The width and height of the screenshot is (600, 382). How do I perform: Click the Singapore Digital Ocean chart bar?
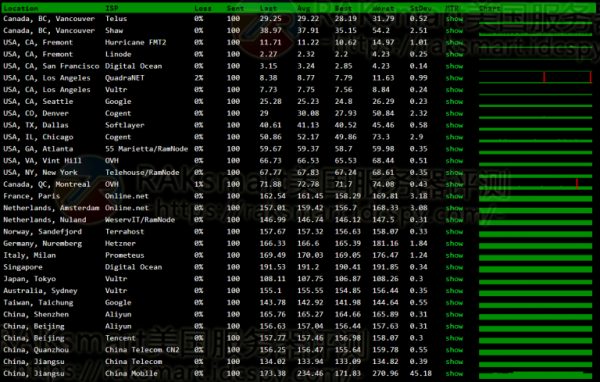click(535, 269)
